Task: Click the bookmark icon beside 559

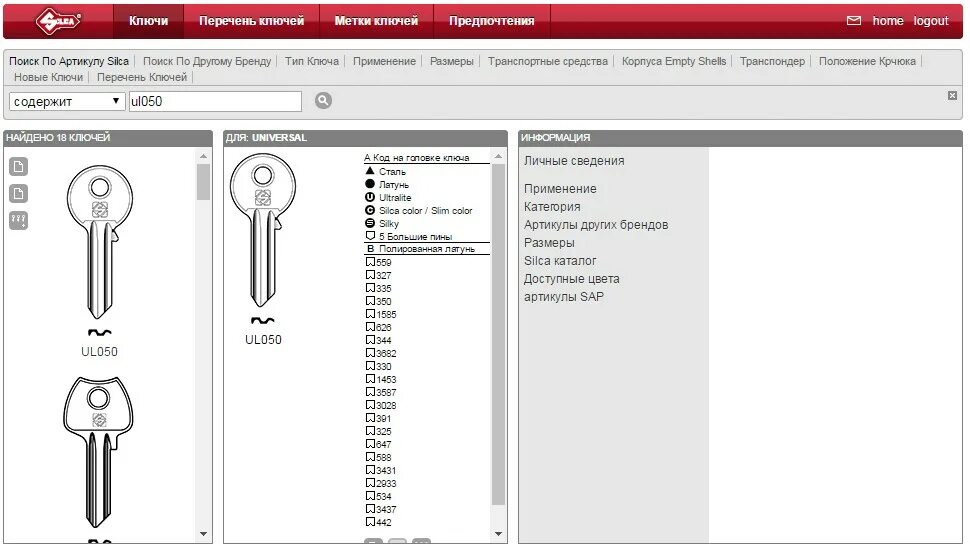Action: 371,262
